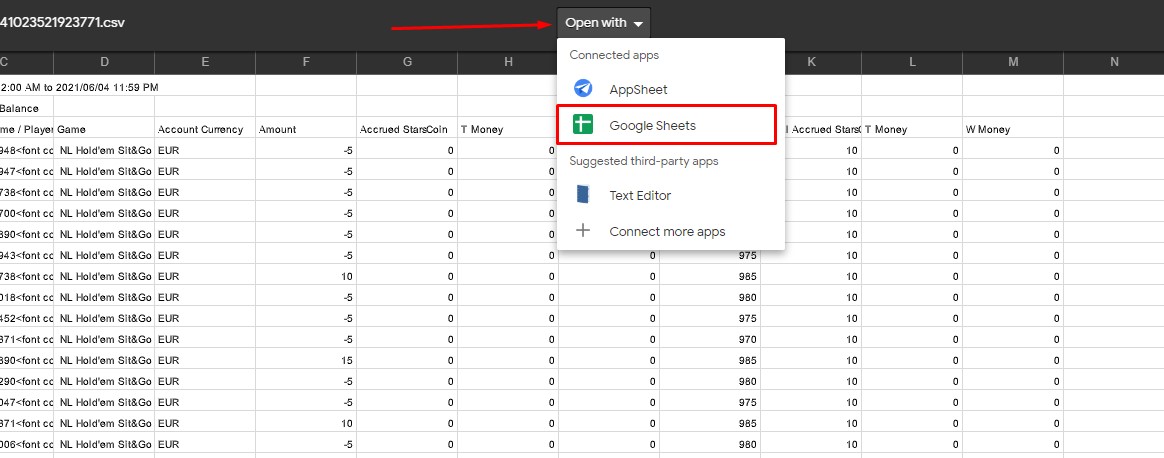Choose Google Sheets menu entry
The image size is (1164, 458).
670,125
